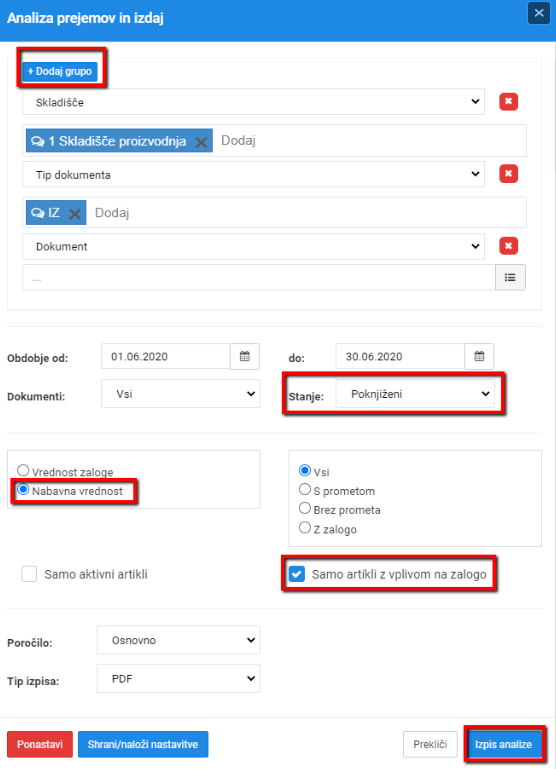
Task: Expand the Stanje dropdown showing Poknjiženi
Action: tap(415, 394)
